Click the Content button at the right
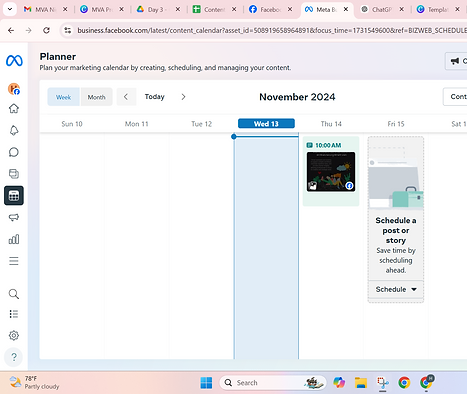467x394 pixels. pos(455,97)
